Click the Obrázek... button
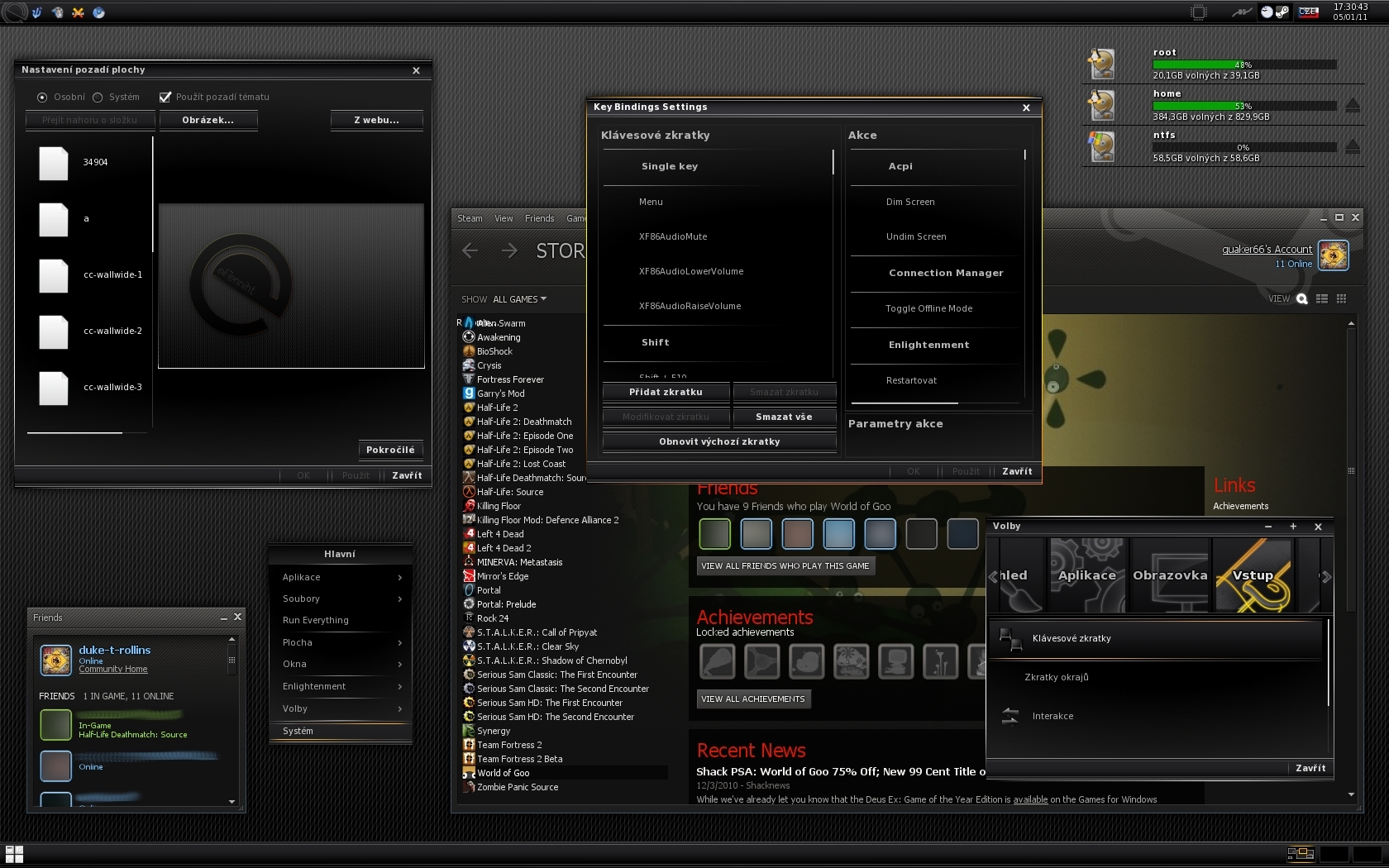This screenshot has width=1389, height=868. click(208, 120)
